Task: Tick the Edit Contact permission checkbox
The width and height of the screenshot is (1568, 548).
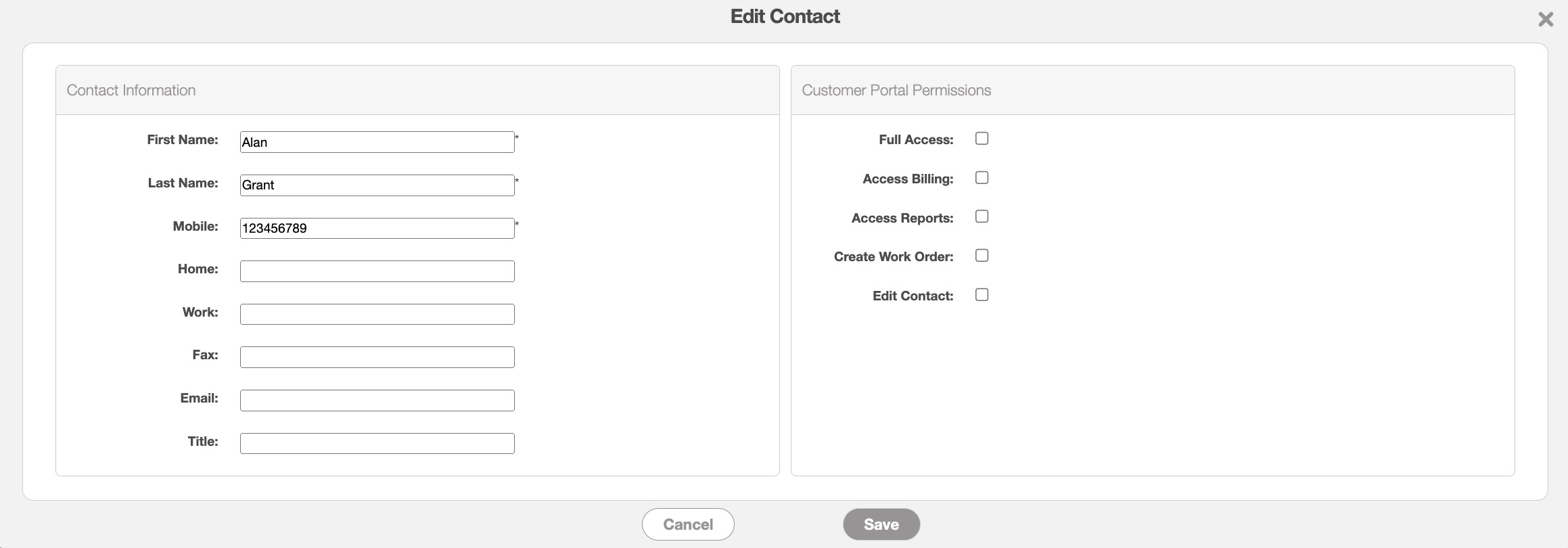Action: click(982, 295)
